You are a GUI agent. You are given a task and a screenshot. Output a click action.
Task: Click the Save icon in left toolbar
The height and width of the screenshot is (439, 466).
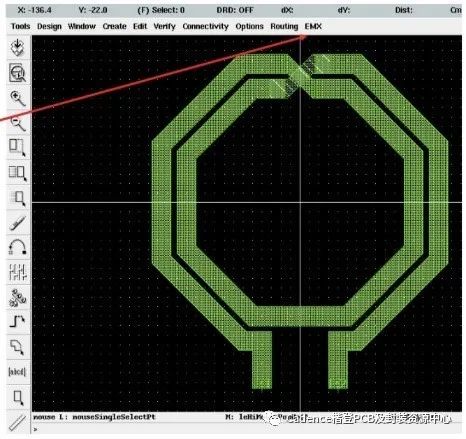[17, 47]
